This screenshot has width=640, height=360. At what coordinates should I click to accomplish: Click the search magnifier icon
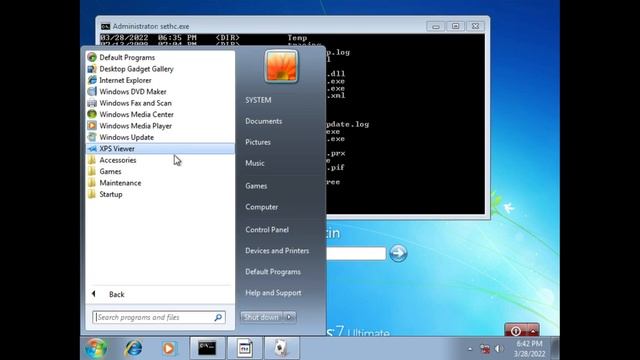(x=219, y=318)
